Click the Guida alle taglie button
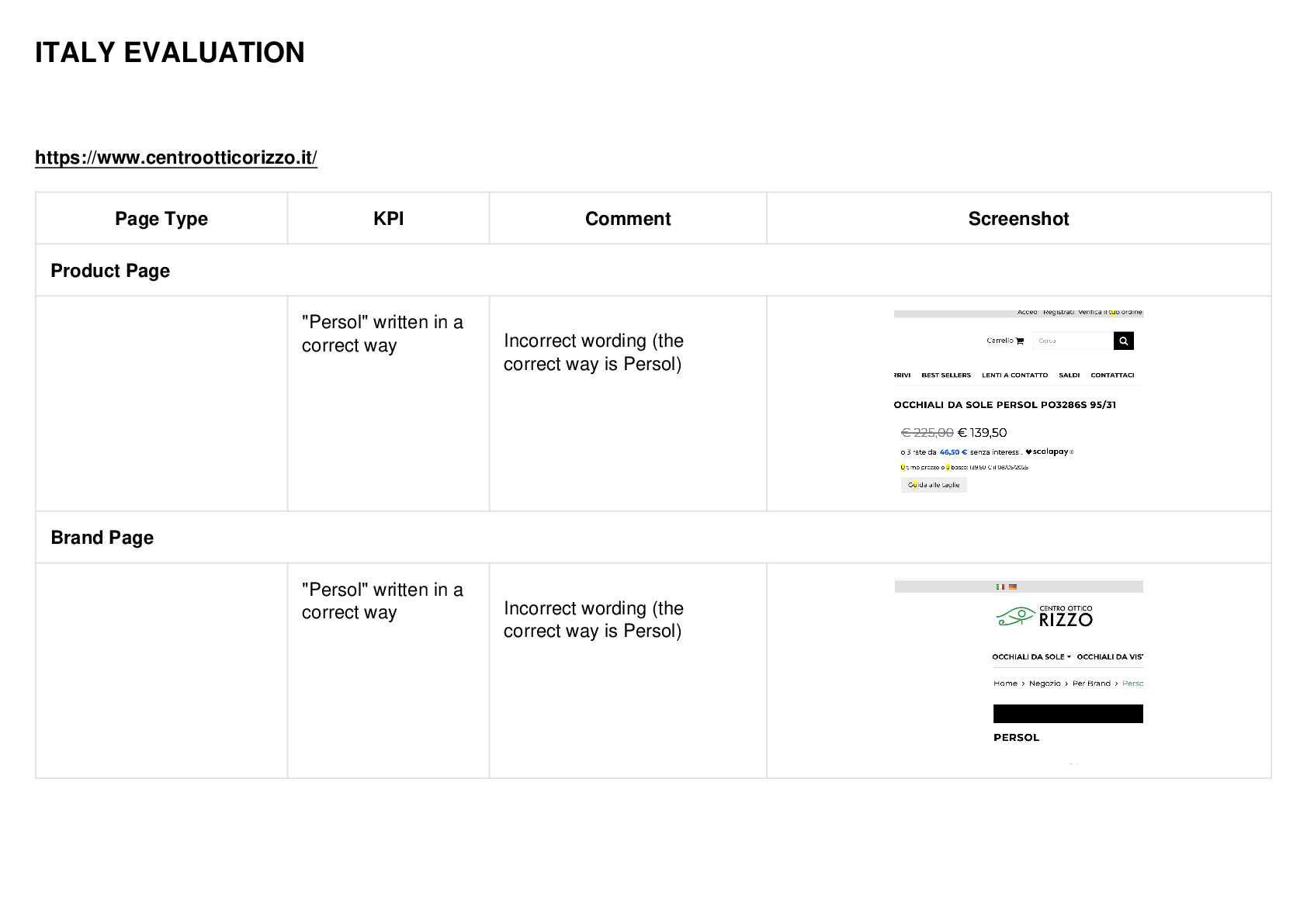This screenshot has height=924, width=1307. [x=934, y=485]
